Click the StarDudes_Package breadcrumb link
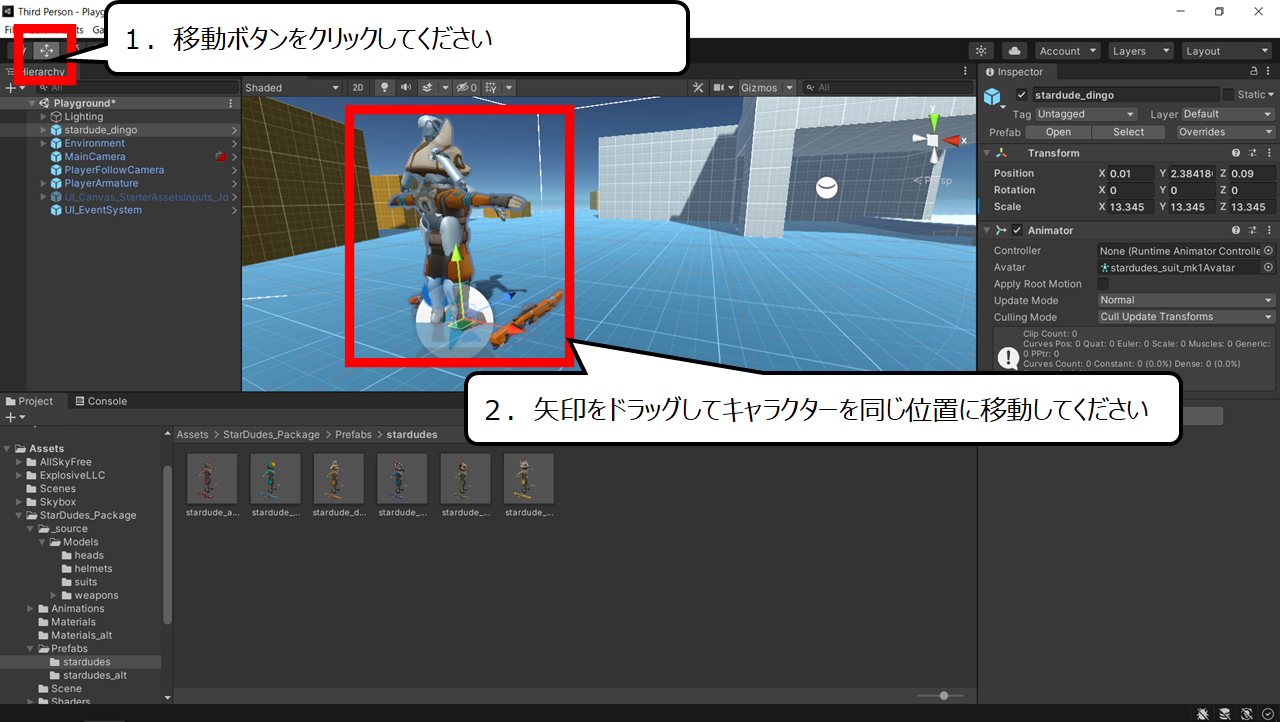Screen dimensions: 1280x722 click(271, 435)
